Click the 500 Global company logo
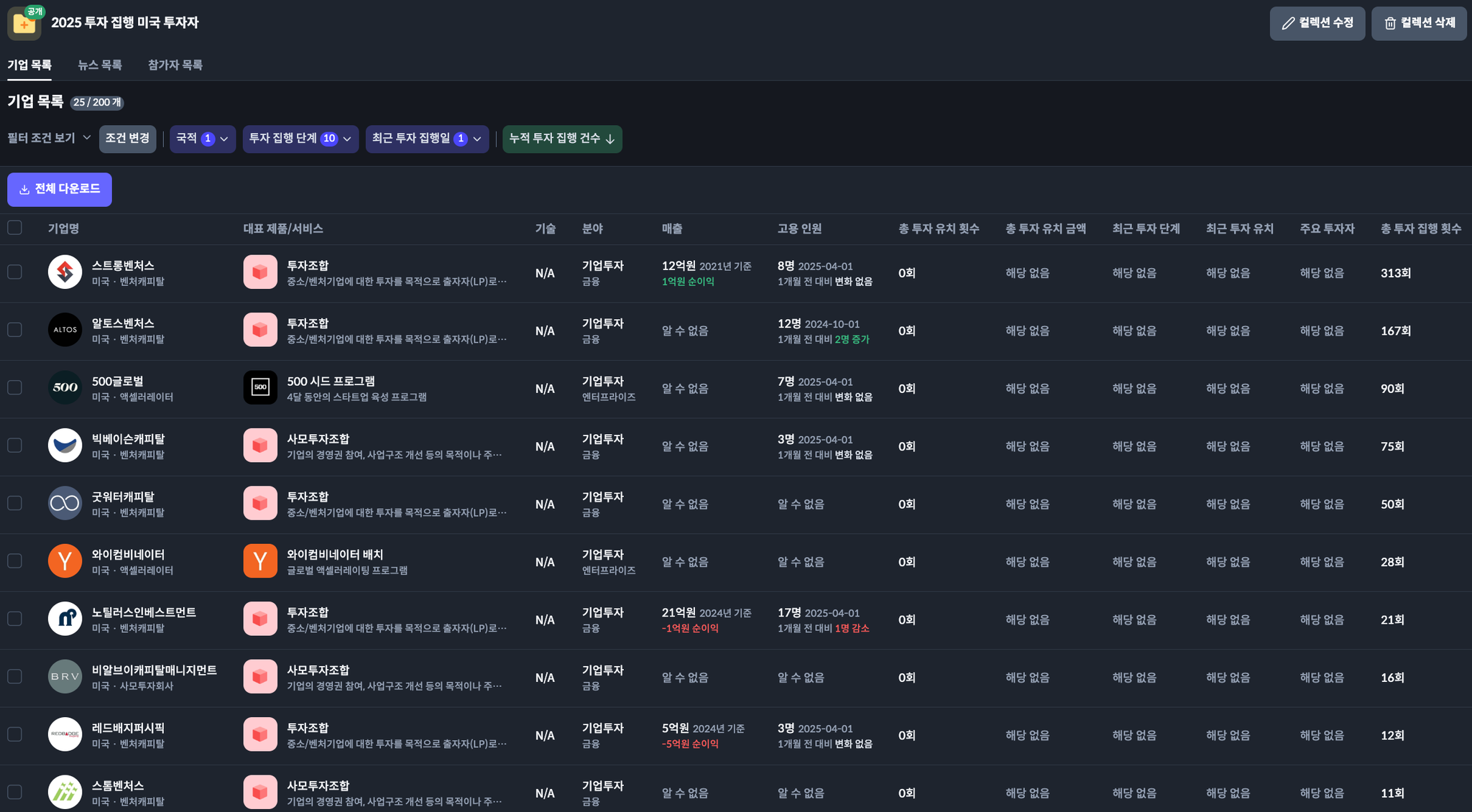The height and width of the screenshot is (812, 1472). coord(65,388)
